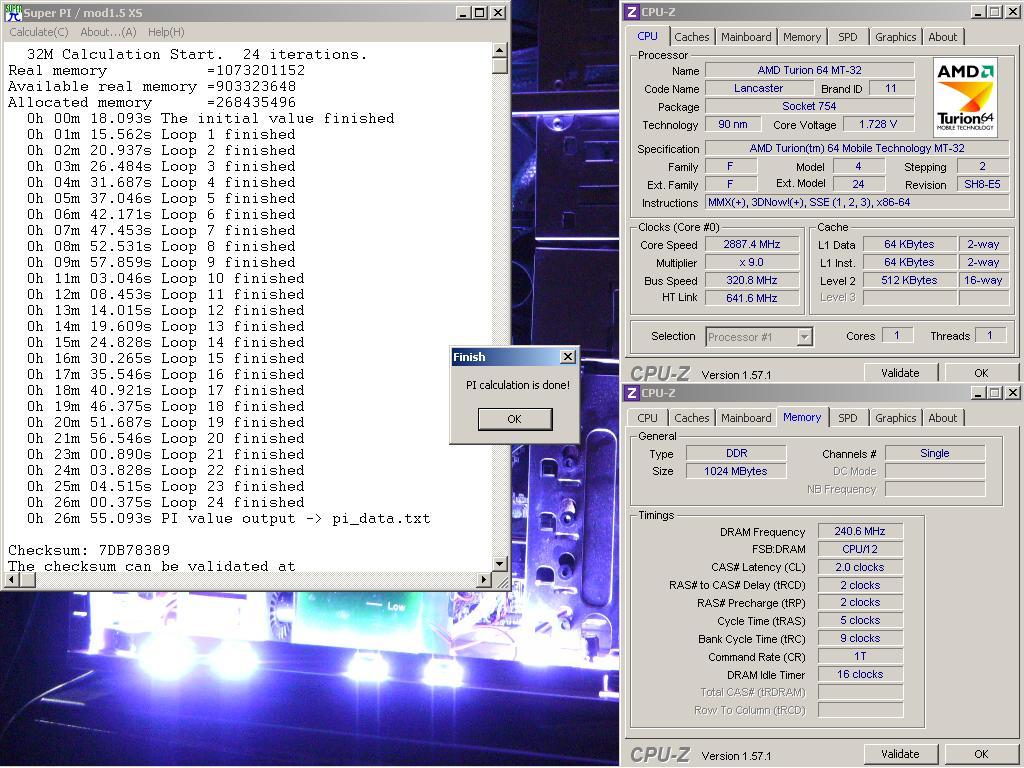Expand the Processor #1 selection dropdown
Image resolution: width=1024 pixels, height=768 pixels.
[x=805, y=337]
